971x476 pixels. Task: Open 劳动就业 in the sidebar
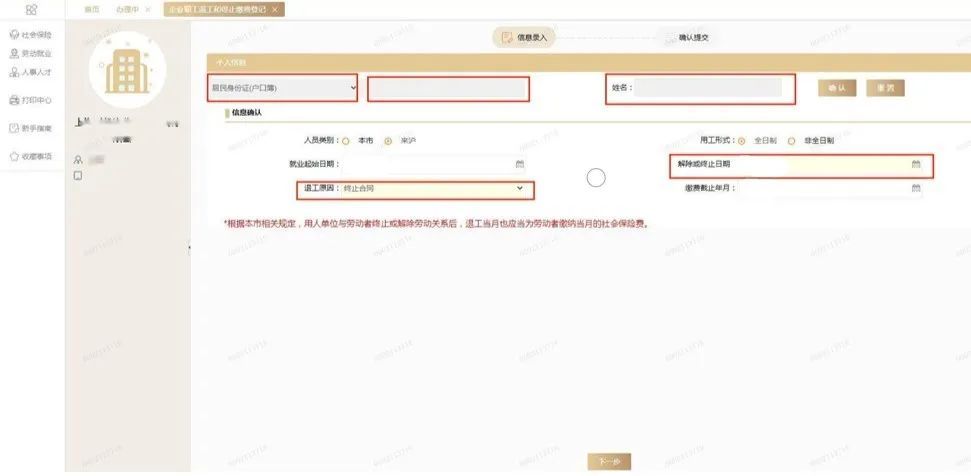point(31,54)
